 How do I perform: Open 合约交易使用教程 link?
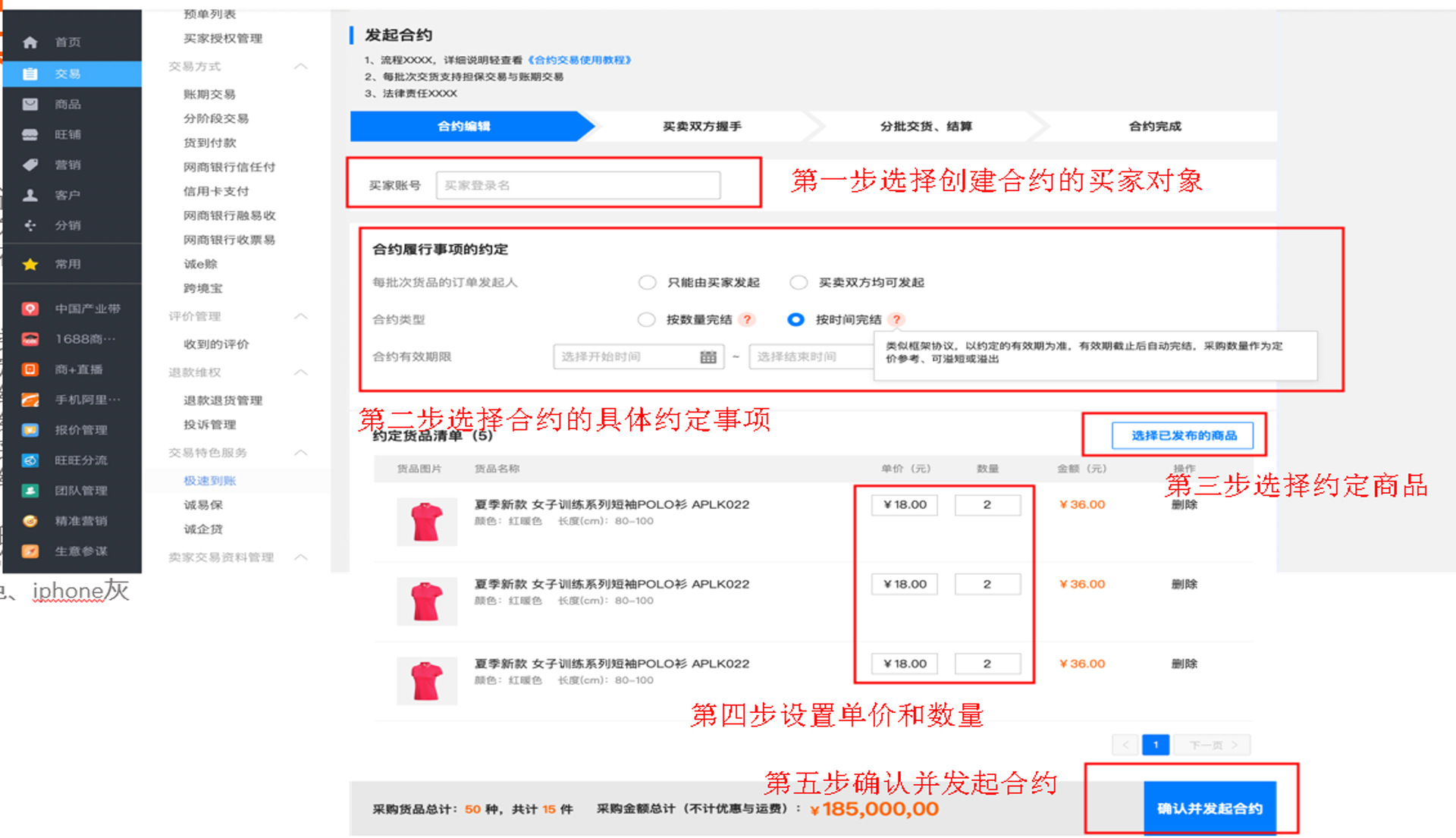coord(579,60)
